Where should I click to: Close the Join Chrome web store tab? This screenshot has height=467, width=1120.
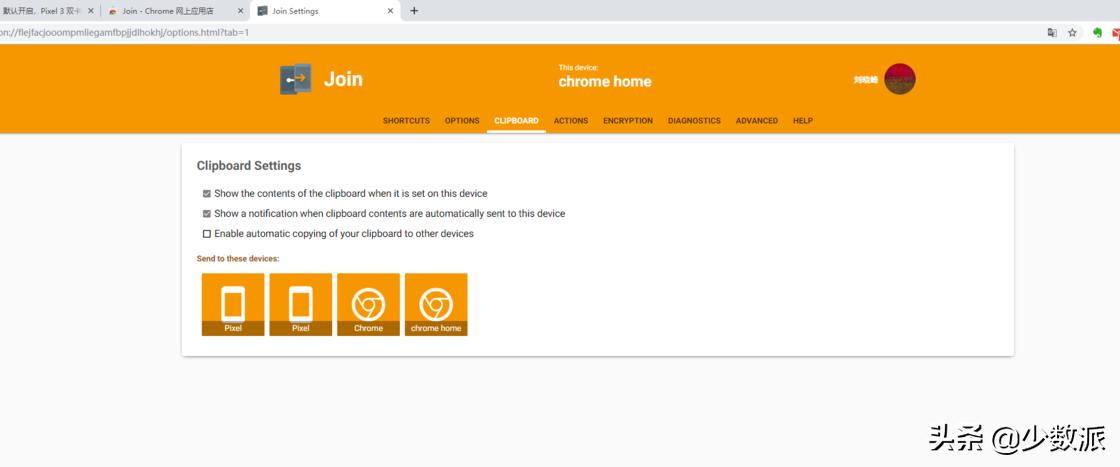[240, 11]
